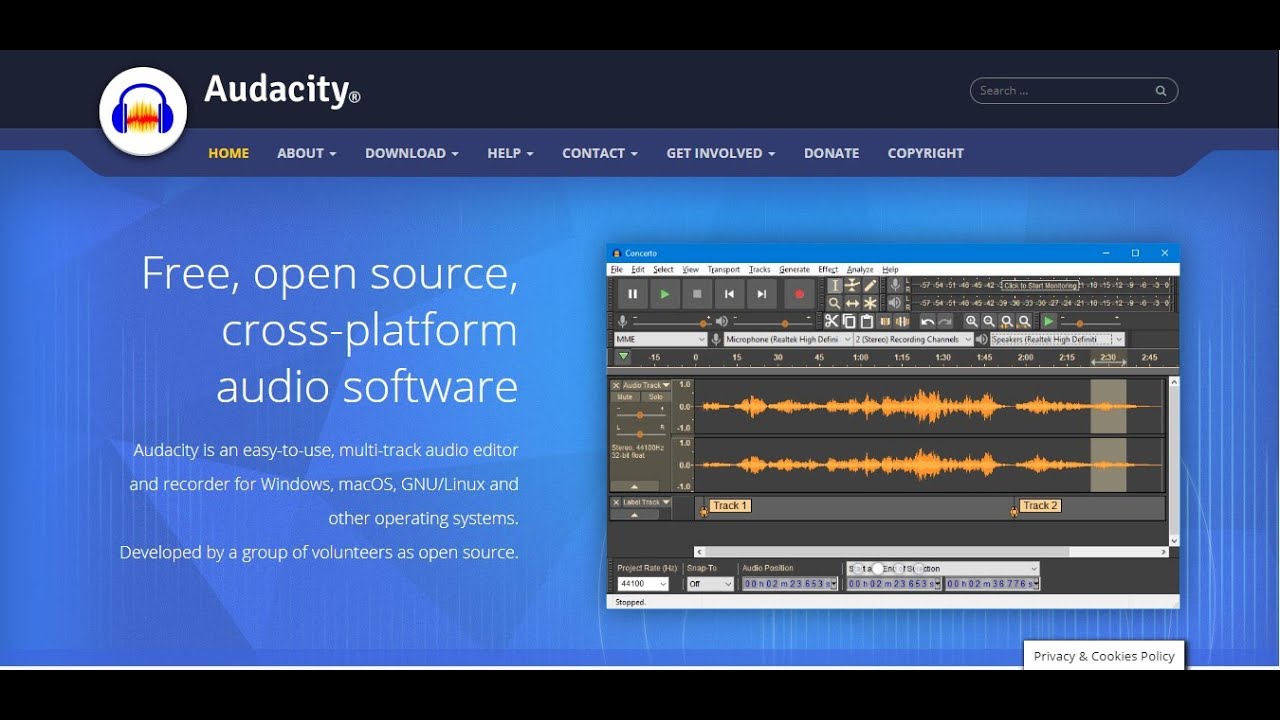Click the Fit Project zoom icon
The width and height of the screenshot is (1280, 720).
1024,321
